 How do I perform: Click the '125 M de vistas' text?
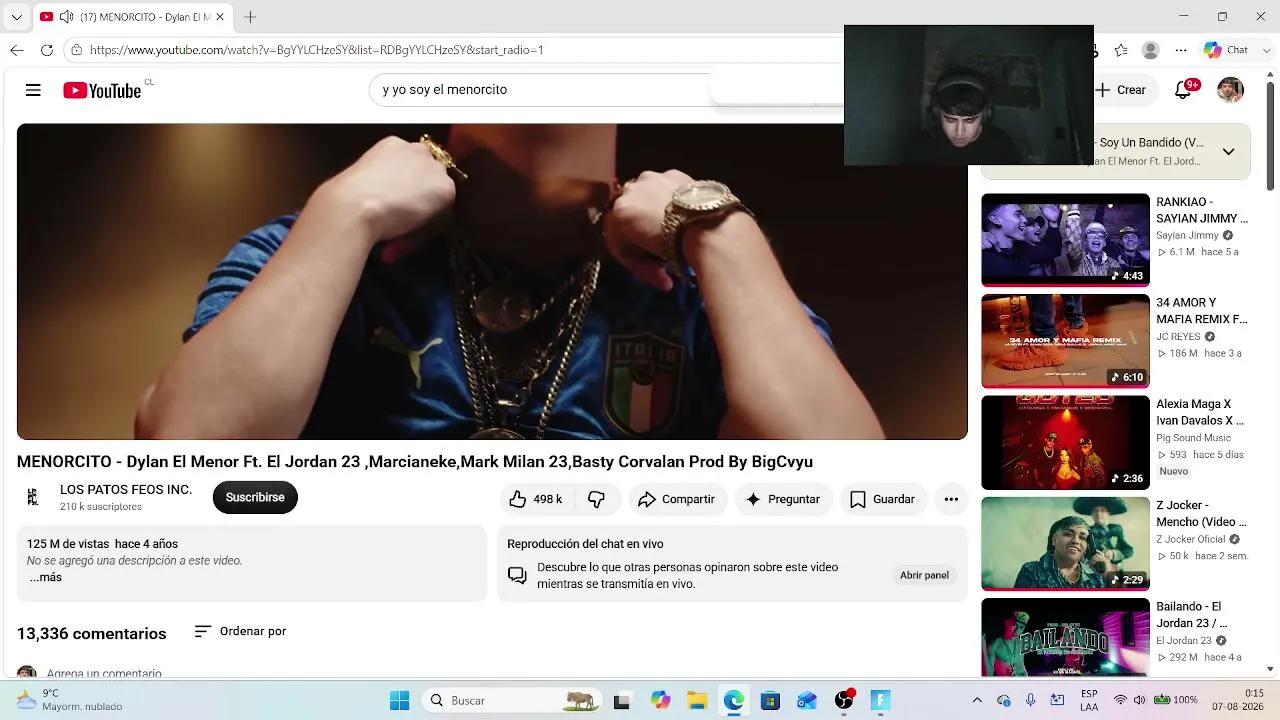[x=68, y=544]
